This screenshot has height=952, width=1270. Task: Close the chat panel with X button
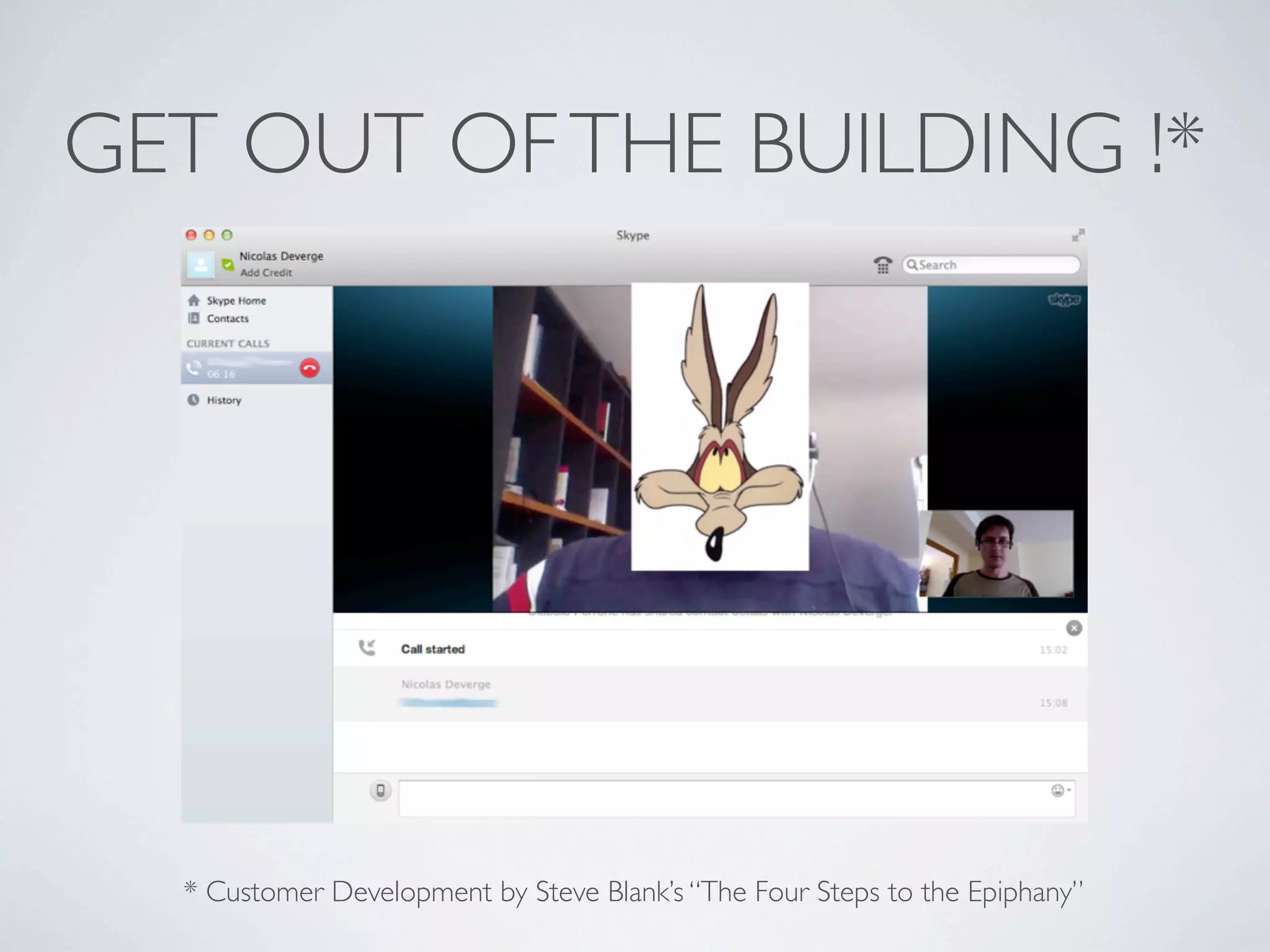point(1074,628)
